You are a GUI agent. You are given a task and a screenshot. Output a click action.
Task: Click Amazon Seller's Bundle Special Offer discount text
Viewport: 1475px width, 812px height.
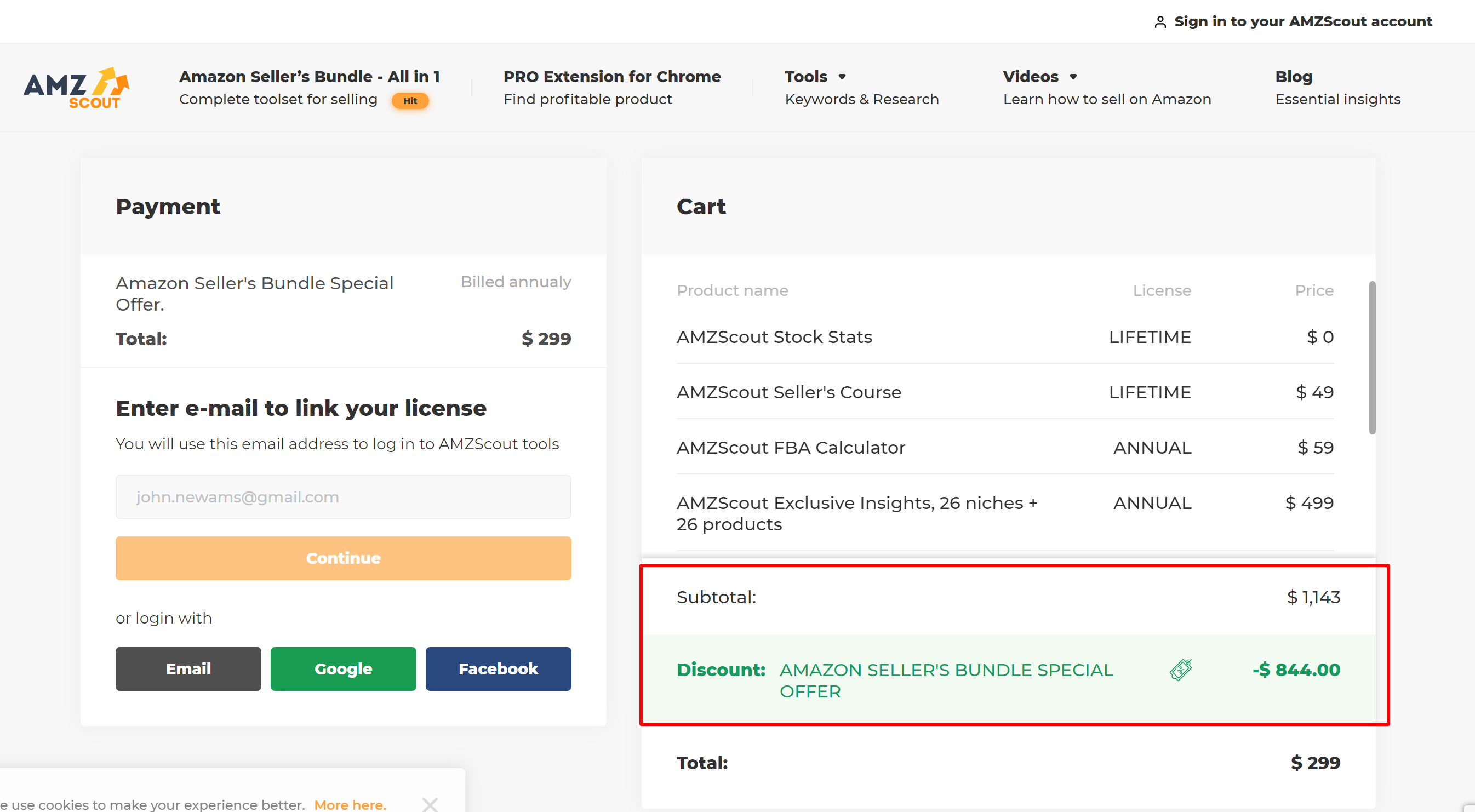pos(946,681)
